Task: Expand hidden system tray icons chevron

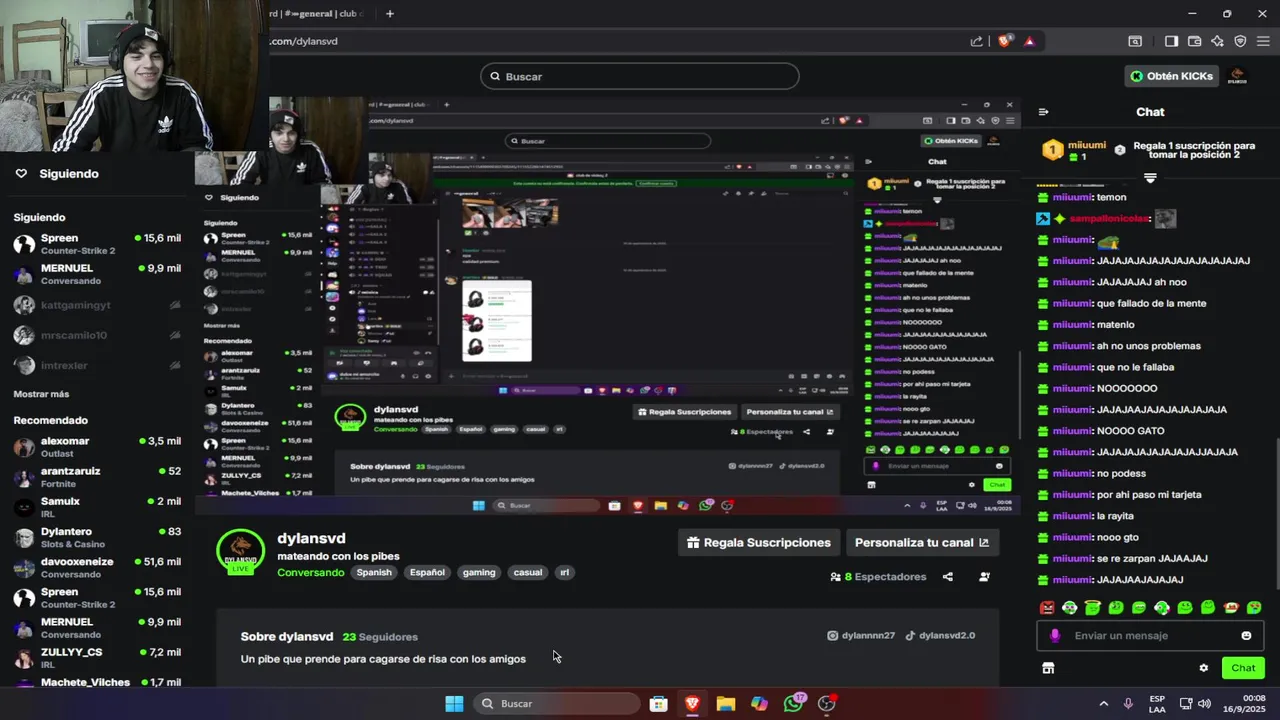Action: [1104, 704]
